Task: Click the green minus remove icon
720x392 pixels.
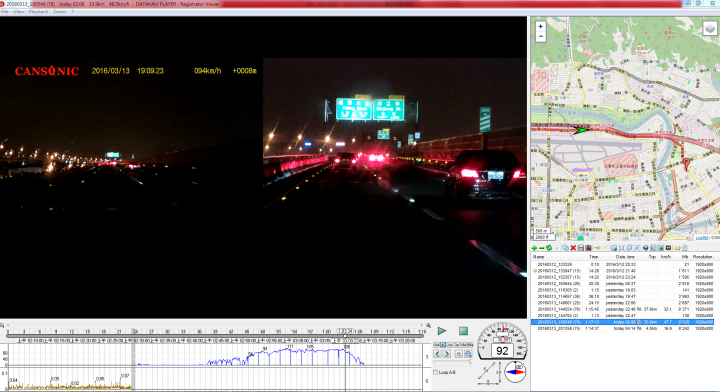Action: 542,248
